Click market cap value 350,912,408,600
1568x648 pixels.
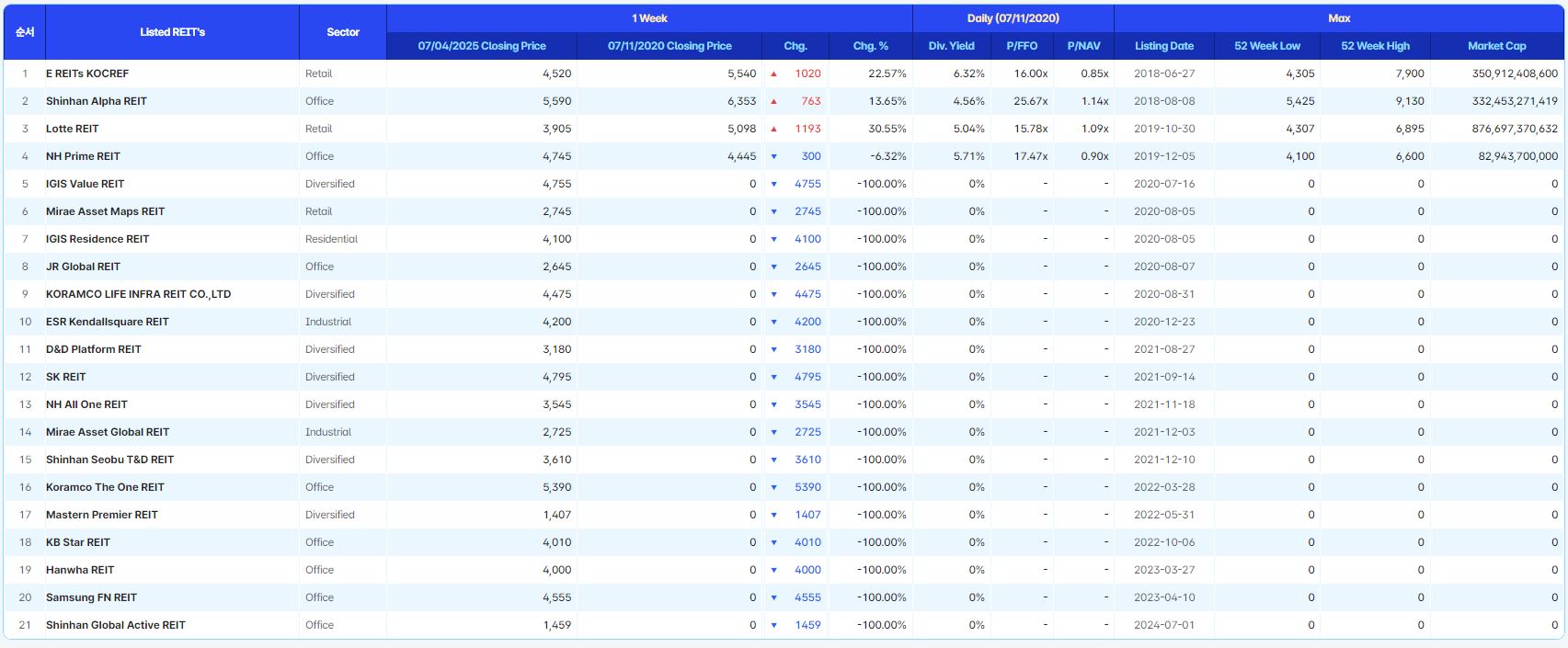point(1515,74)
